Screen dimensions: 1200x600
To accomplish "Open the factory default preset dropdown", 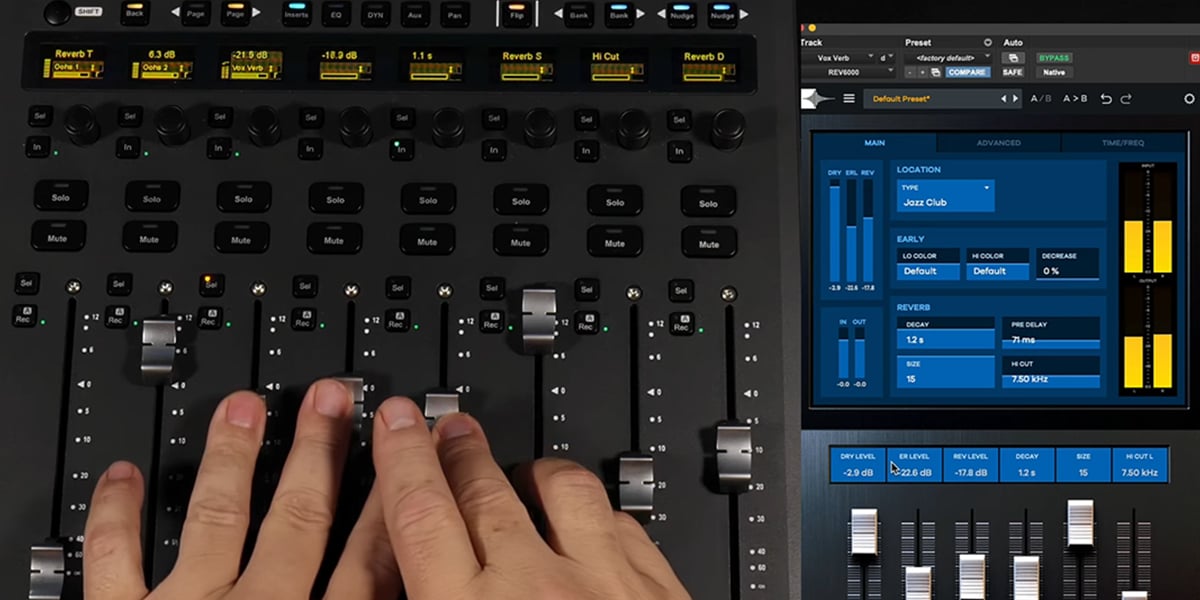I will click(945, 58).
